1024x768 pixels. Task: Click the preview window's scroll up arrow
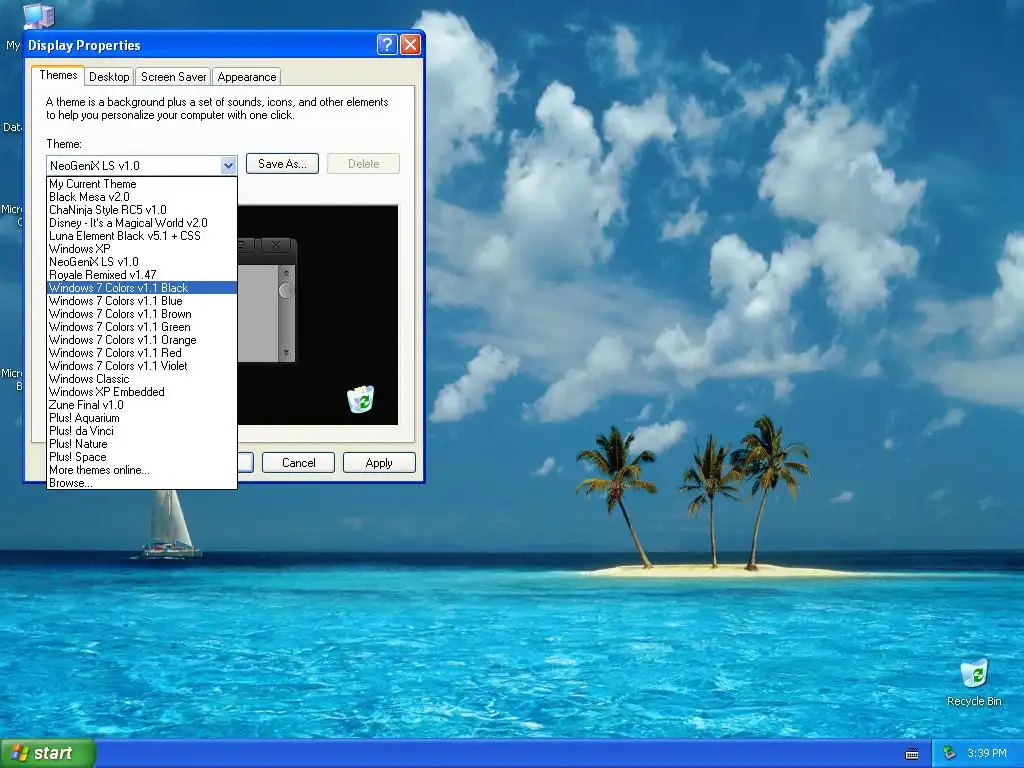(x=286, y=273)
